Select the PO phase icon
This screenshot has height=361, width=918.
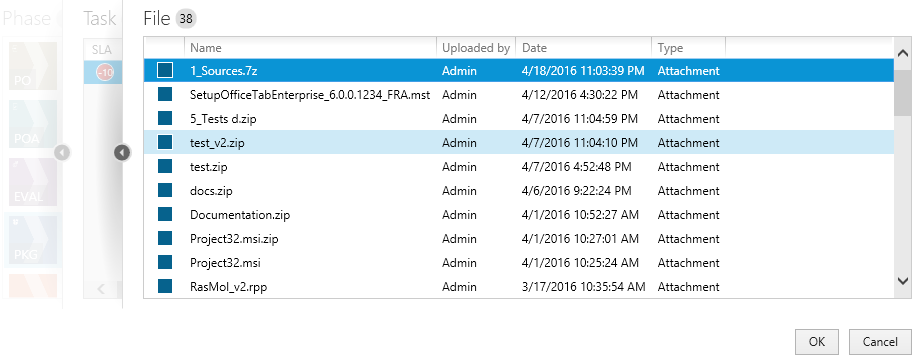pyautogui.click(x=32, y=65)
